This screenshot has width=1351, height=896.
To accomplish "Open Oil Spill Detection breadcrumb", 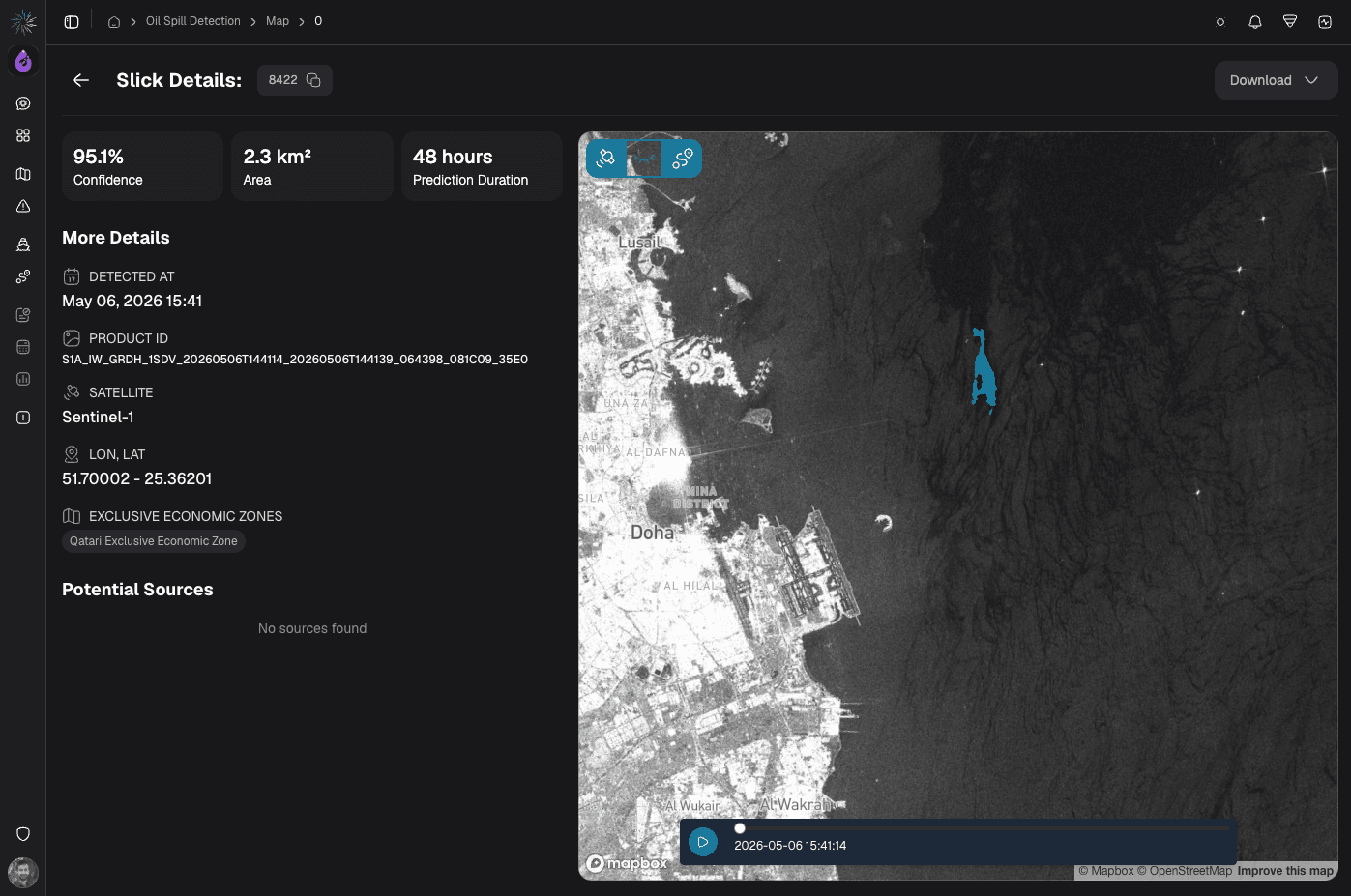I will click(x=193, y=21).
